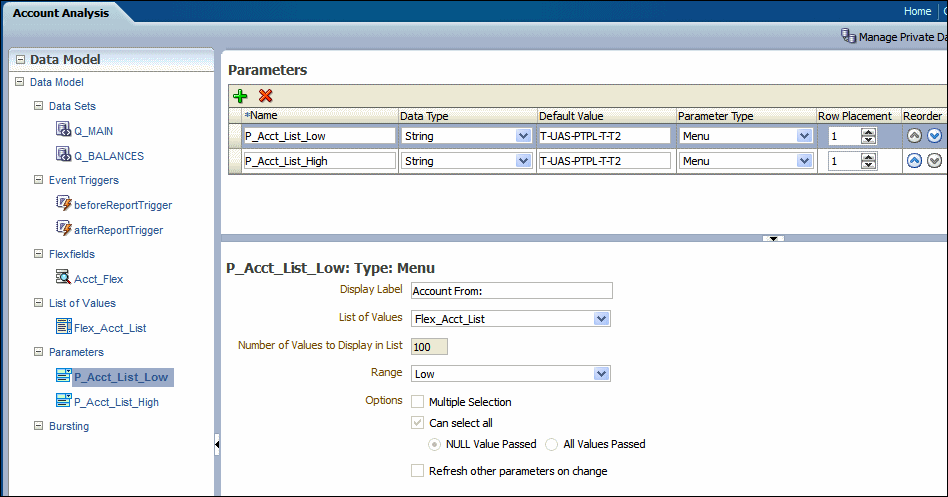The image size is (948, 497).
Task: Move P_Acct_List_Low row down
Action: click(934, 136)
